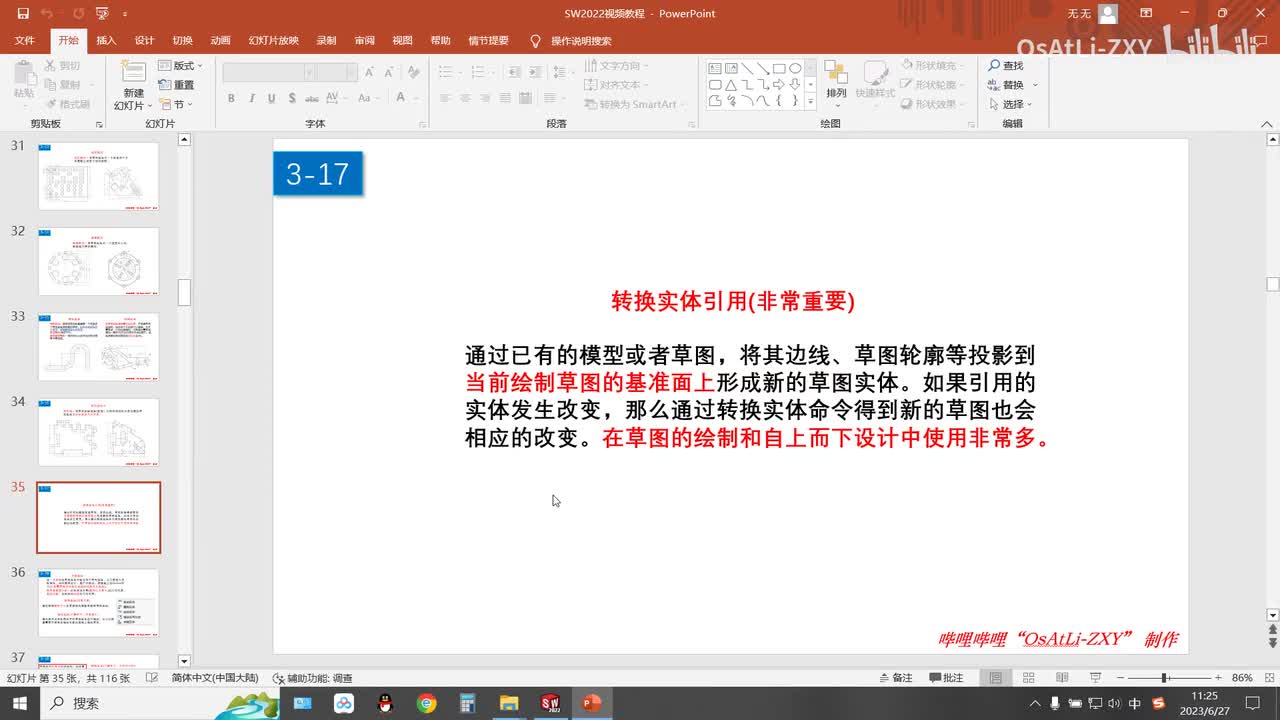Click language indicator 简体中文(中国大陆)
The height and width of the screenshot is (720, 1280).
[214, 678]
